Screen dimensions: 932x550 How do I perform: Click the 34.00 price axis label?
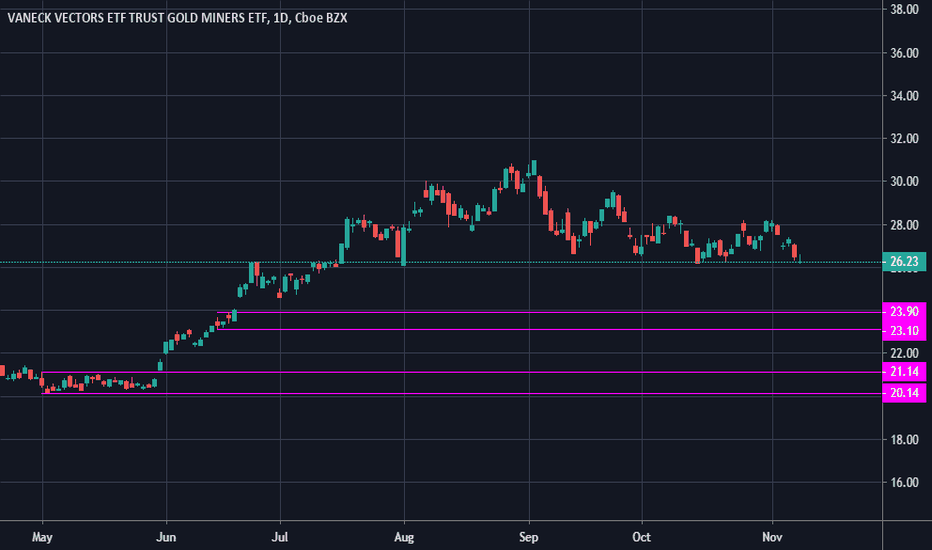(x=904, y=96)
